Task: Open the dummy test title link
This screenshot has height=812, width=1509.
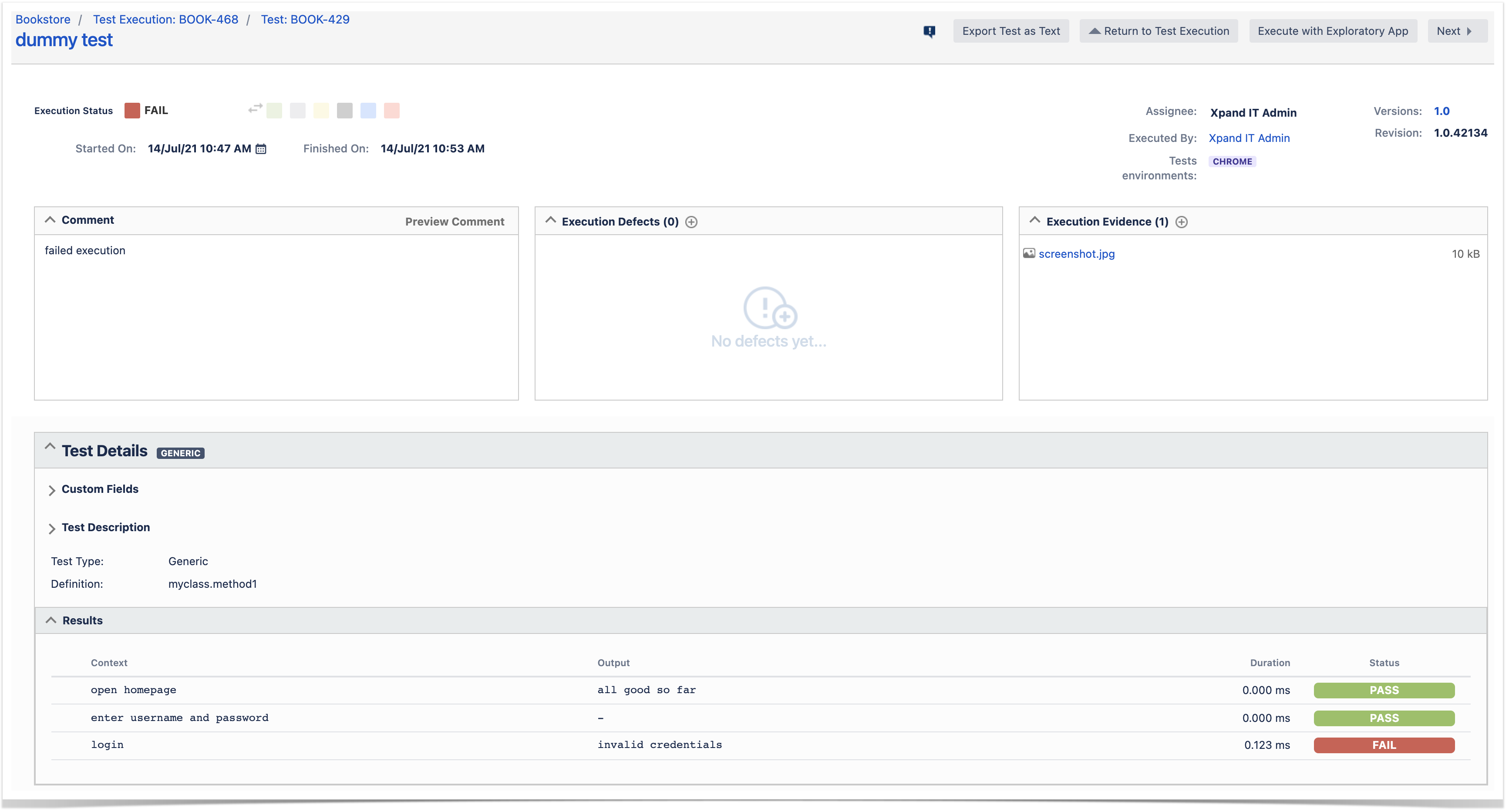Action: [64, 40]
